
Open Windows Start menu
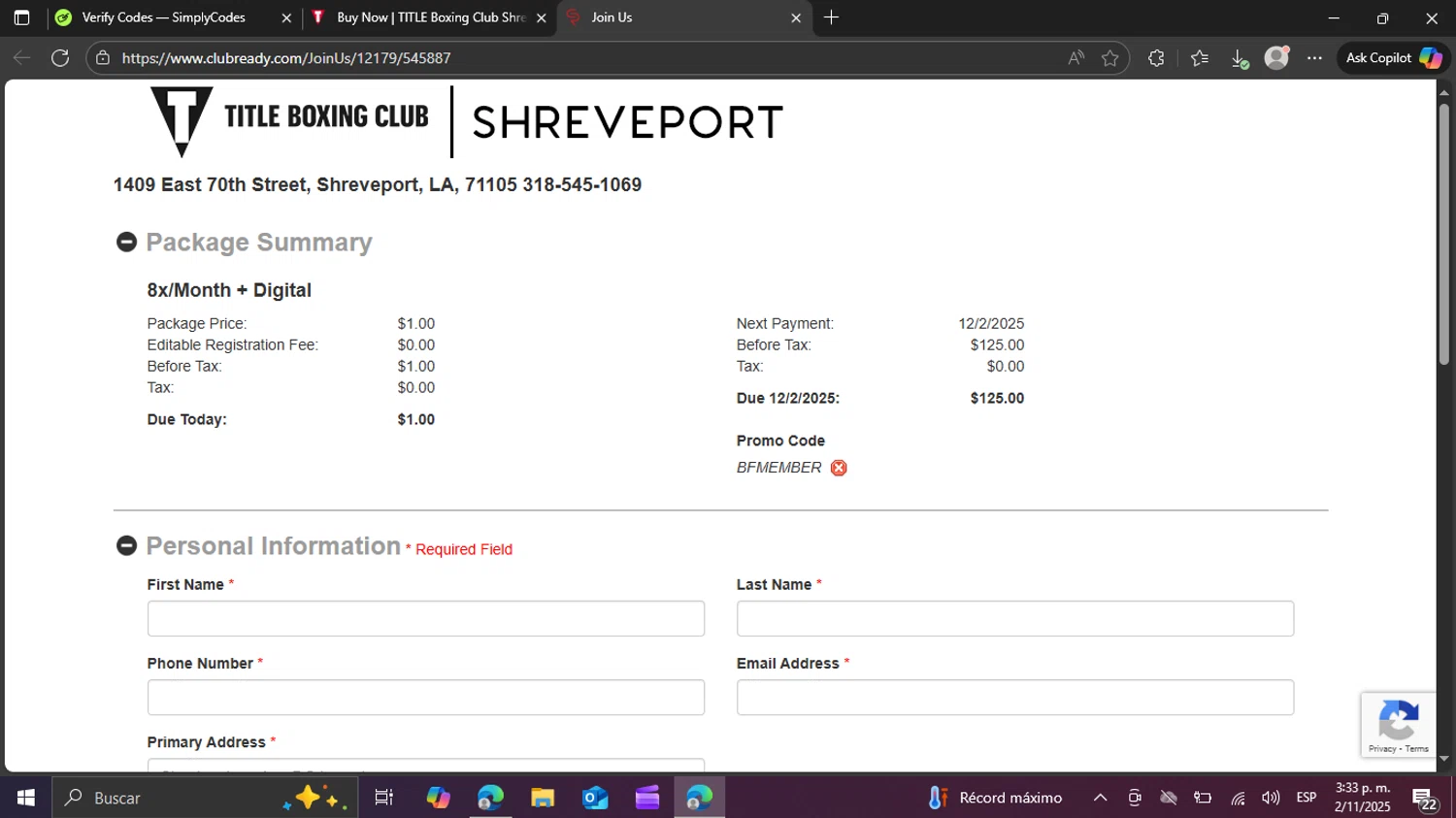click(26, 798)
